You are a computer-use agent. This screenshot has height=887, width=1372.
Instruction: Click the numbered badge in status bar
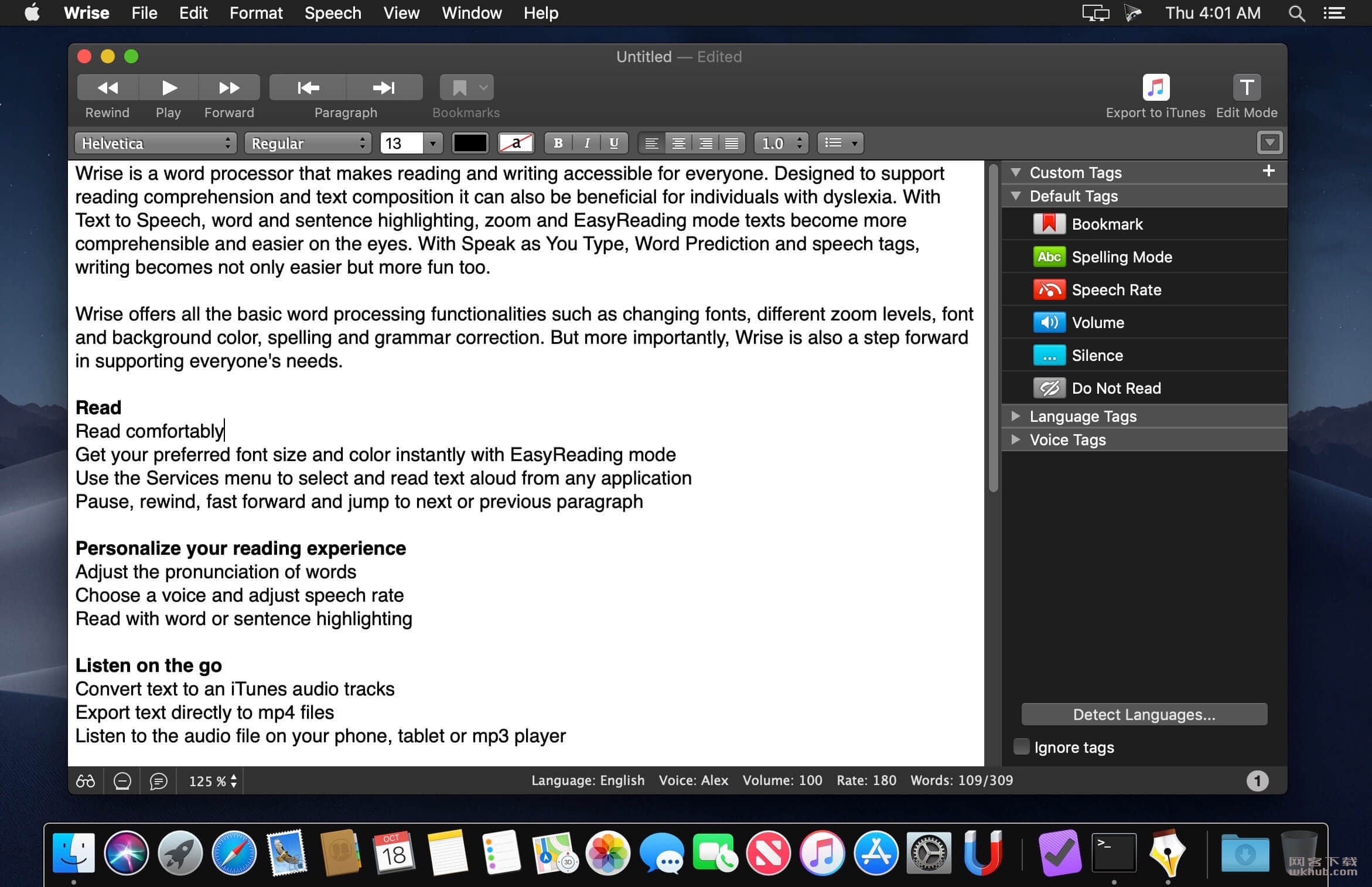pos(1257,781)
